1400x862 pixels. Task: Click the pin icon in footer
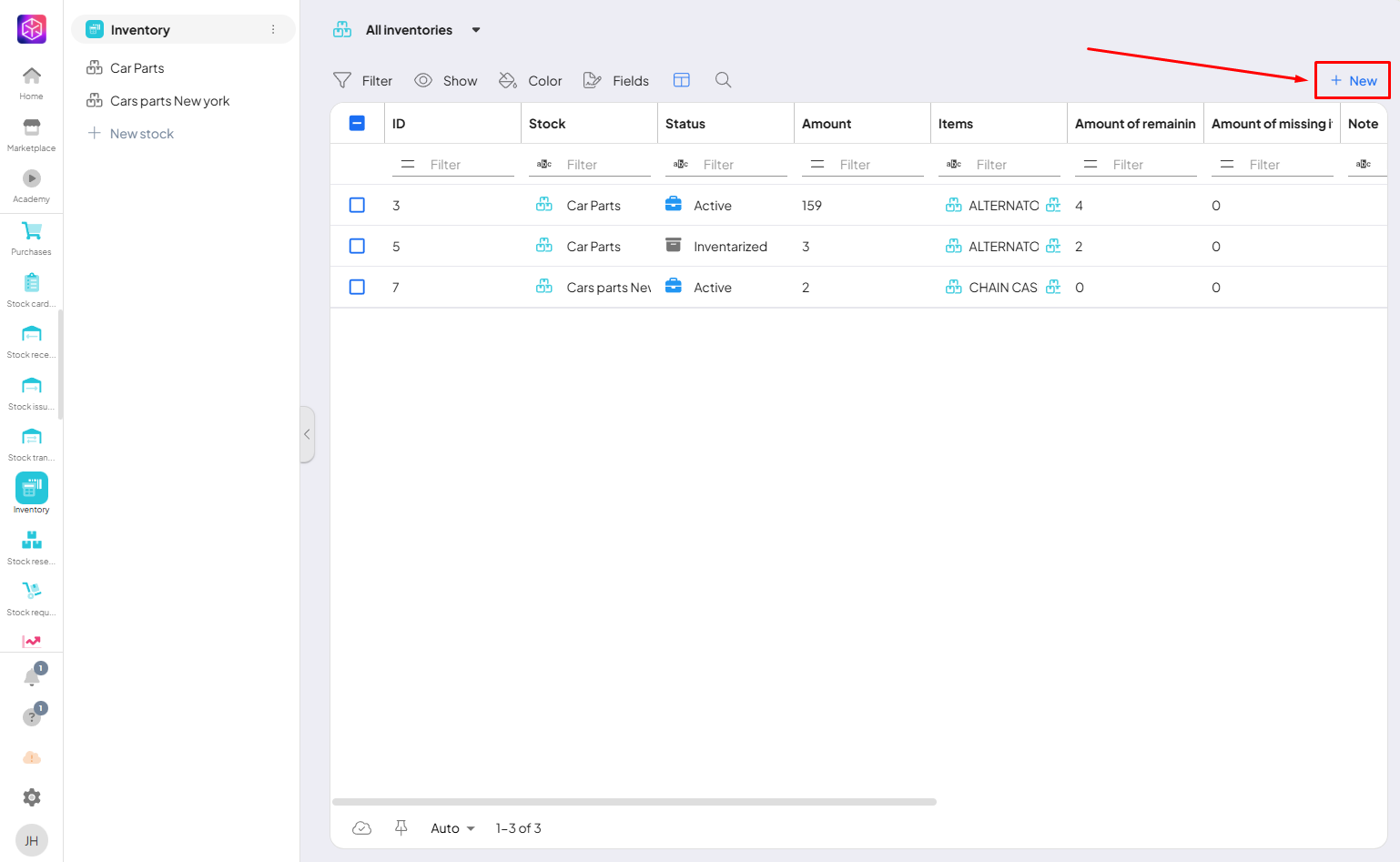pos(401,827)
